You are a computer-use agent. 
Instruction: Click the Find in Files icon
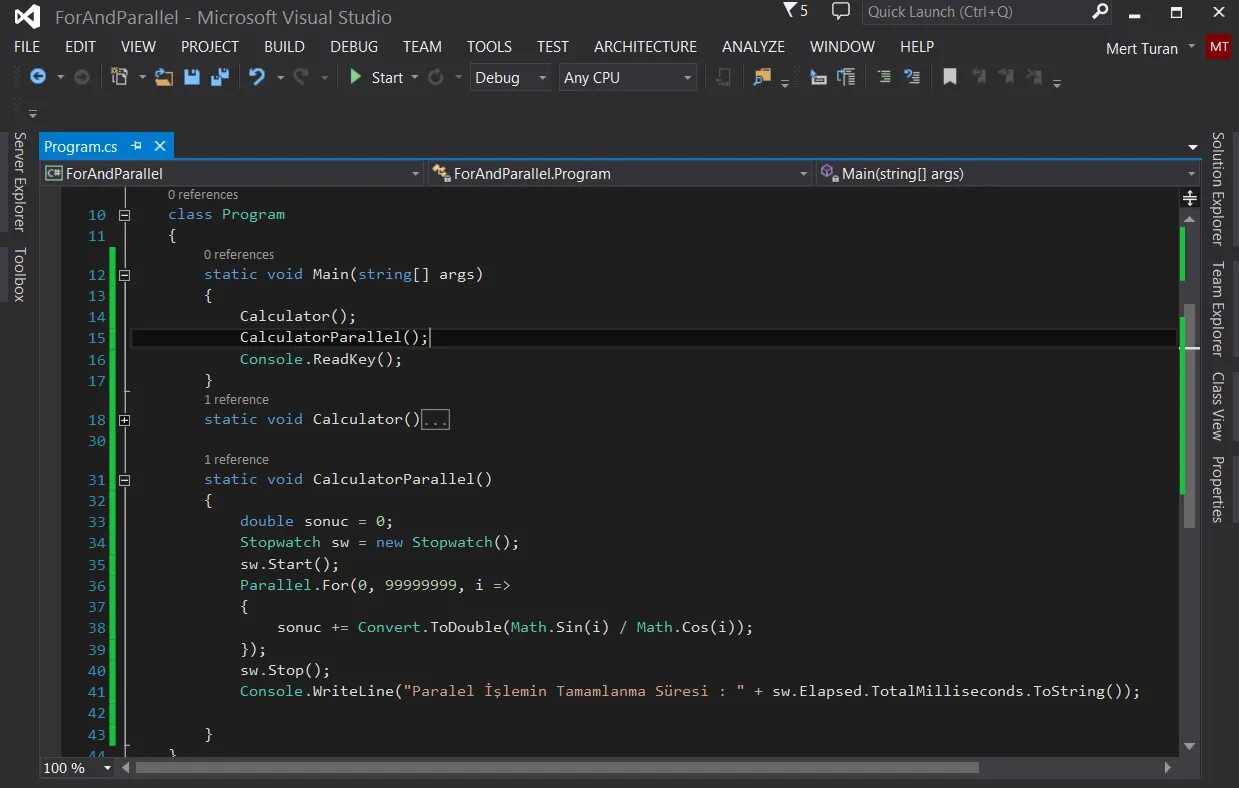pyautogui.click(x=763, y=77)
